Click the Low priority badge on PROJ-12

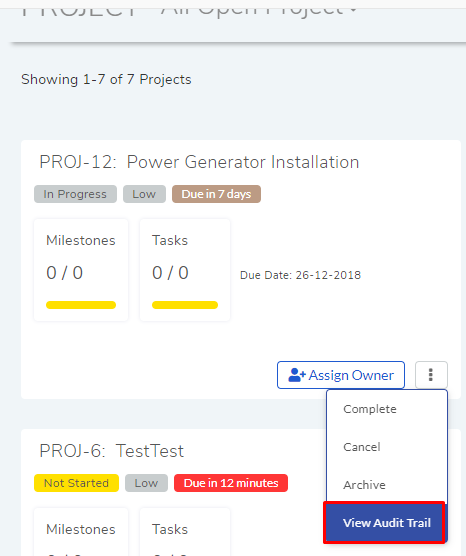click(144, 194)
